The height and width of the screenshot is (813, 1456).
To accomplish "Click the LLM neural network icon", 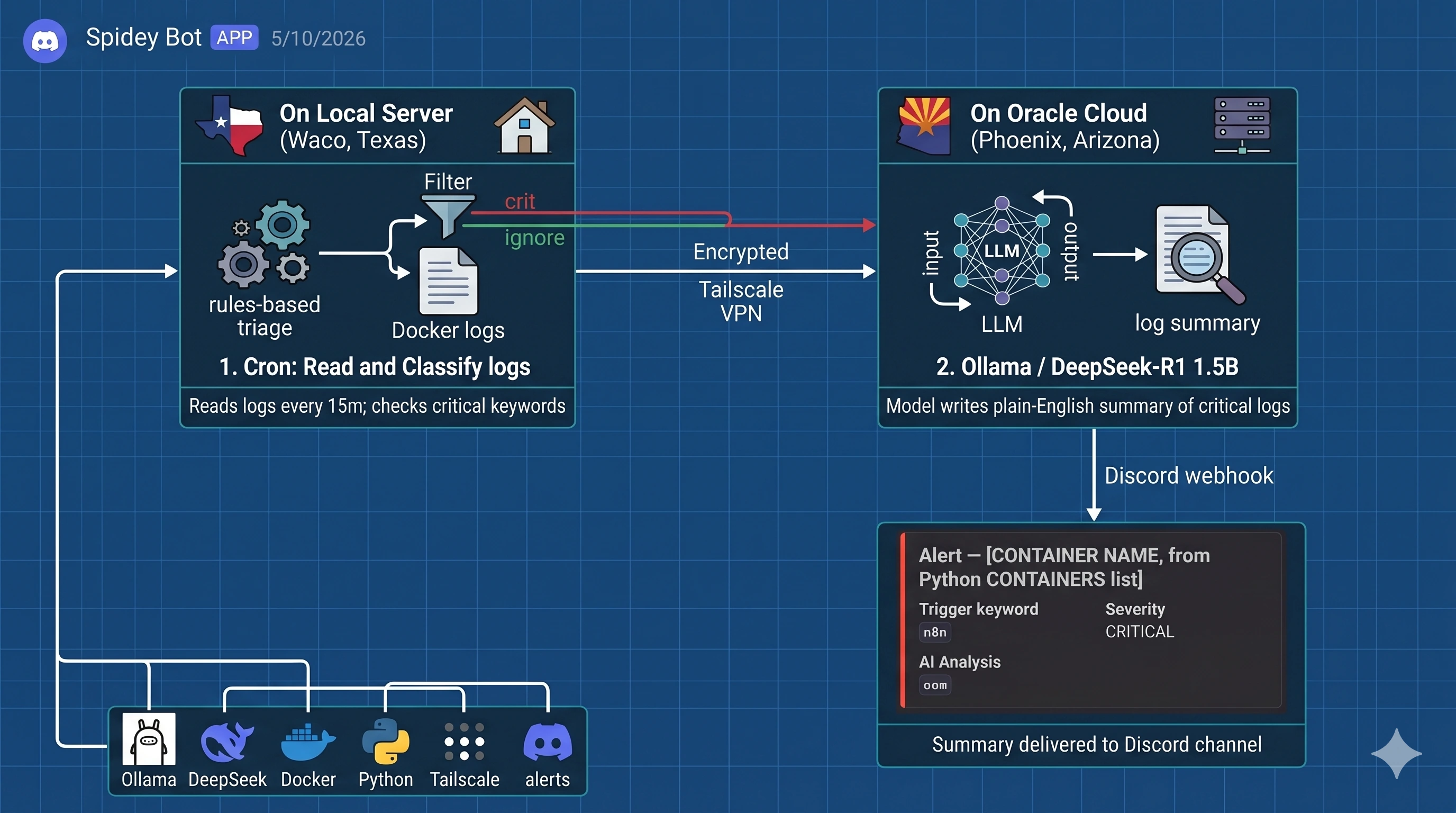I will (1002, 250).
